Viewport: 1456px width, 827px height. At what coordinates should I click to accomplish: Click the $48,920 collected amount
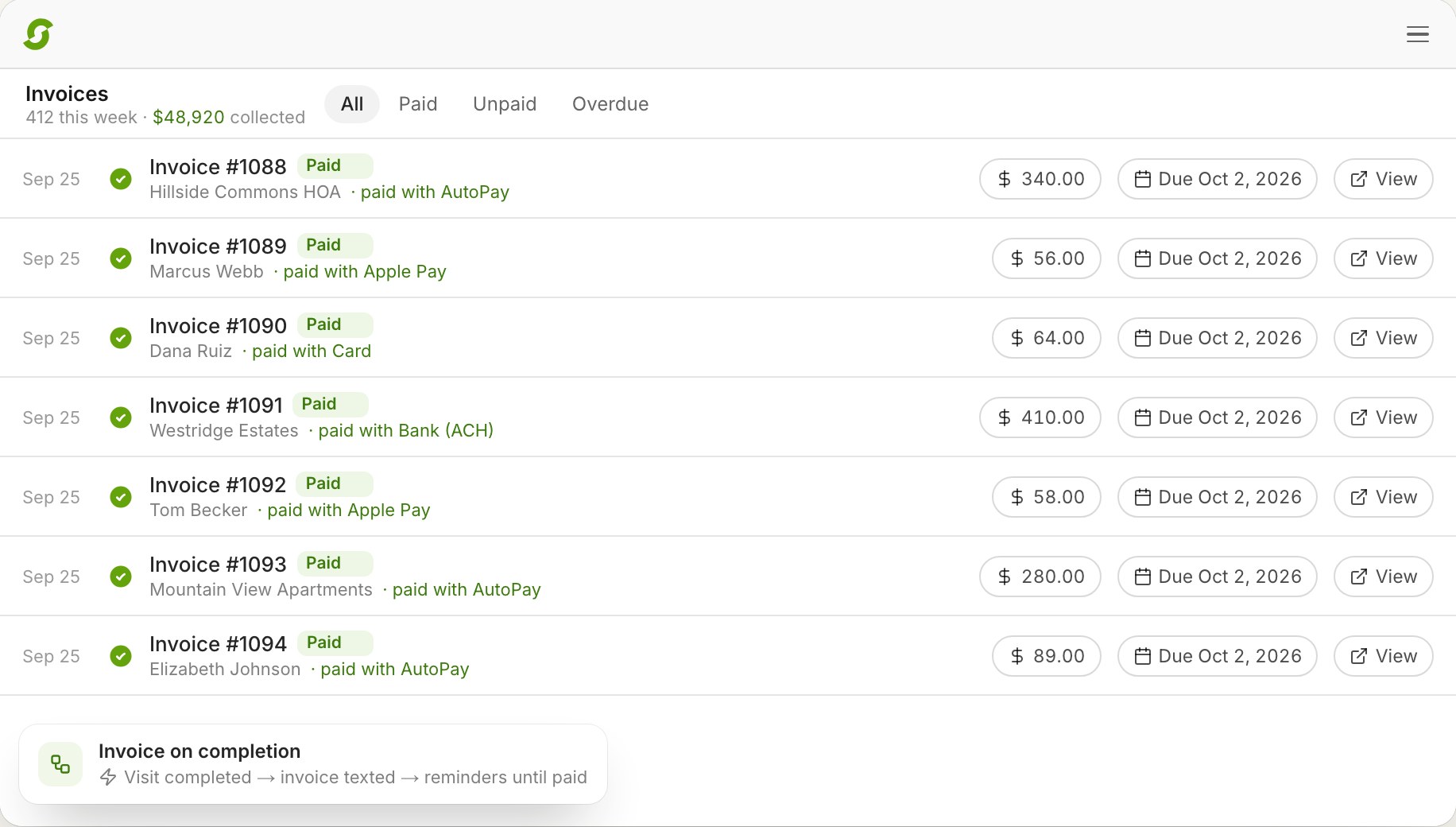[x=188, y=118]
